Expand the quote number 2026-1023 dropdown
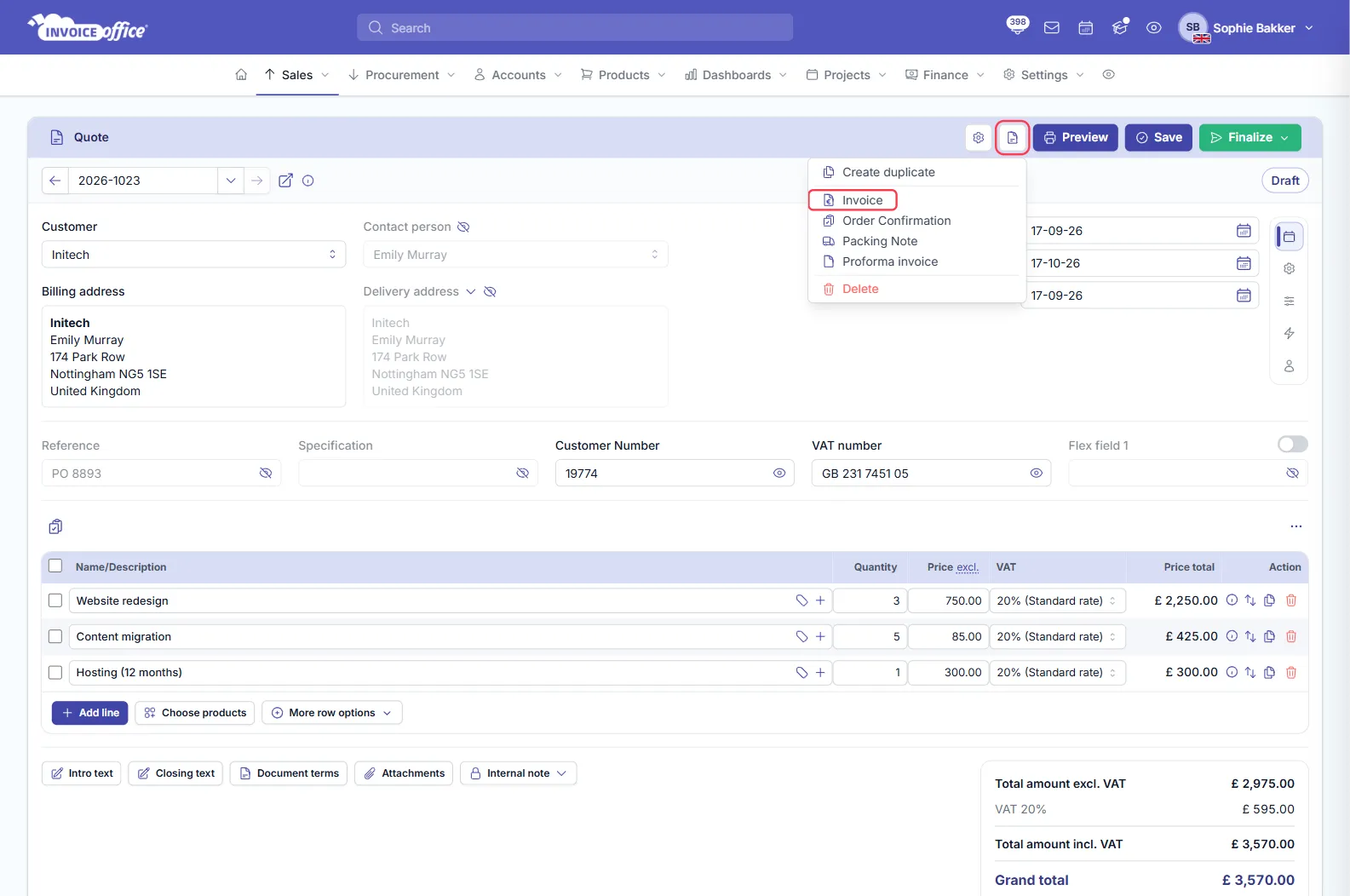Viewport: 1350px width, 896px height. pos(231,181)
